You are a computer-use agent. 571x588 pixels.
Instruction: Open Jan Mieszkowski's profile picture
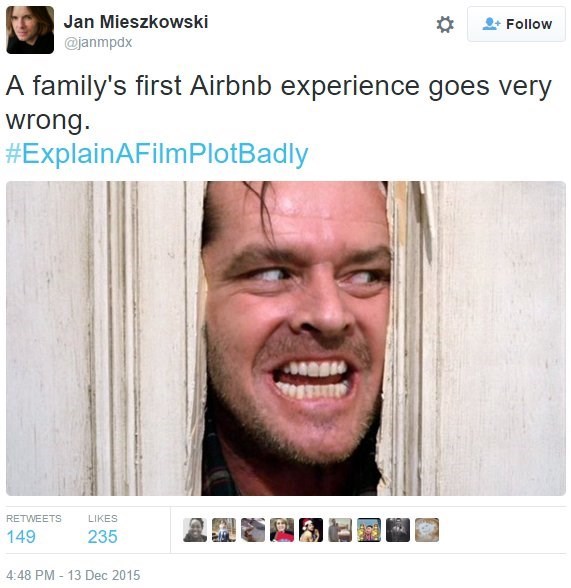point(30,30)
